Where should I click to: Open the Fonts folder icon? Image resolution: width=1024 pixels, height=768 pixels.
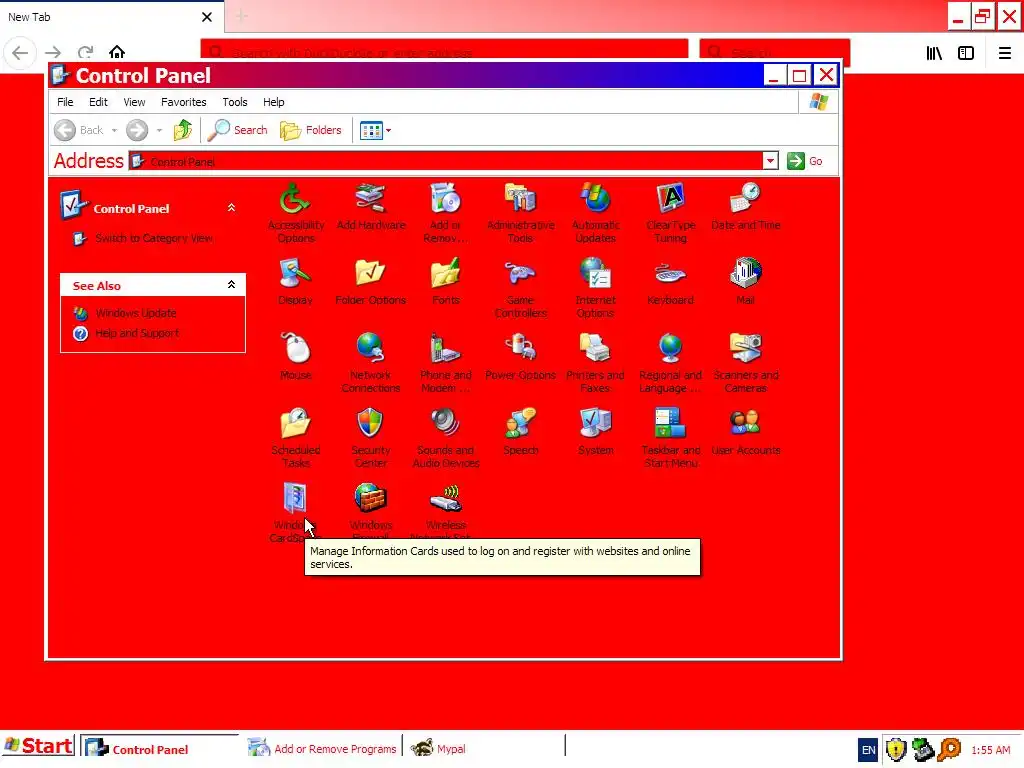445,274
